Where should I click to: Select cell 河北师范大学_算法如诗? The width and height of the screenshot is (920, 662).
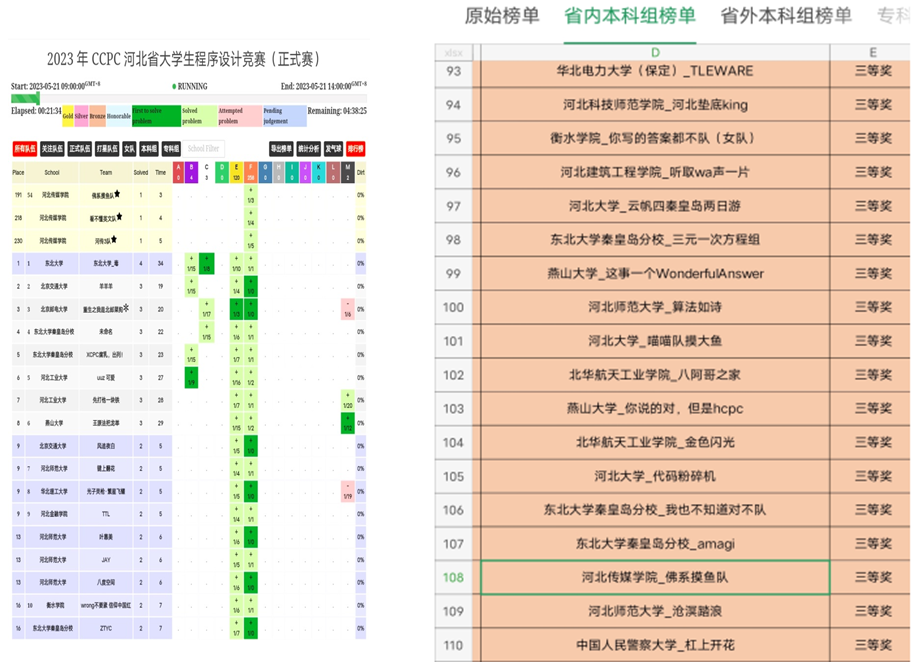click(655, 308)
